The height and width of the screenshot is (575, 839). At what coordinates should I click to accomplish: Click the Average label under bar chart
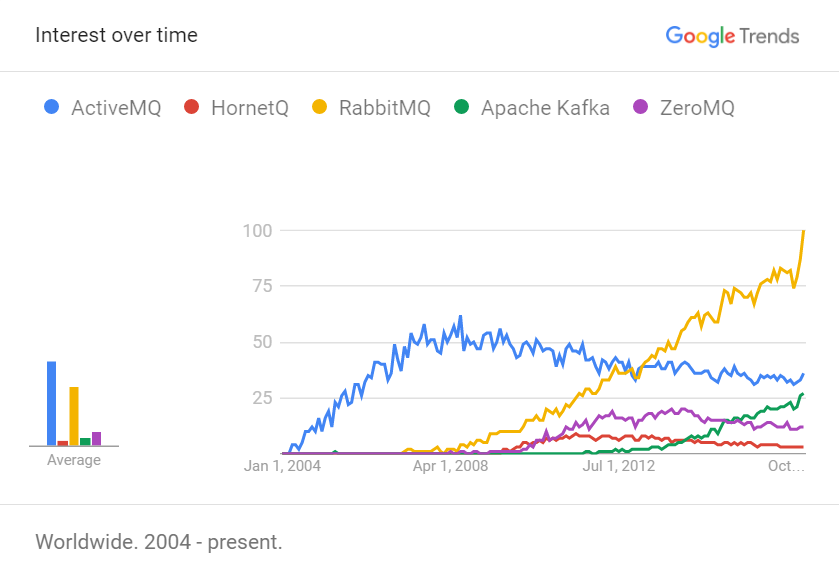click(x=74, y=460)
